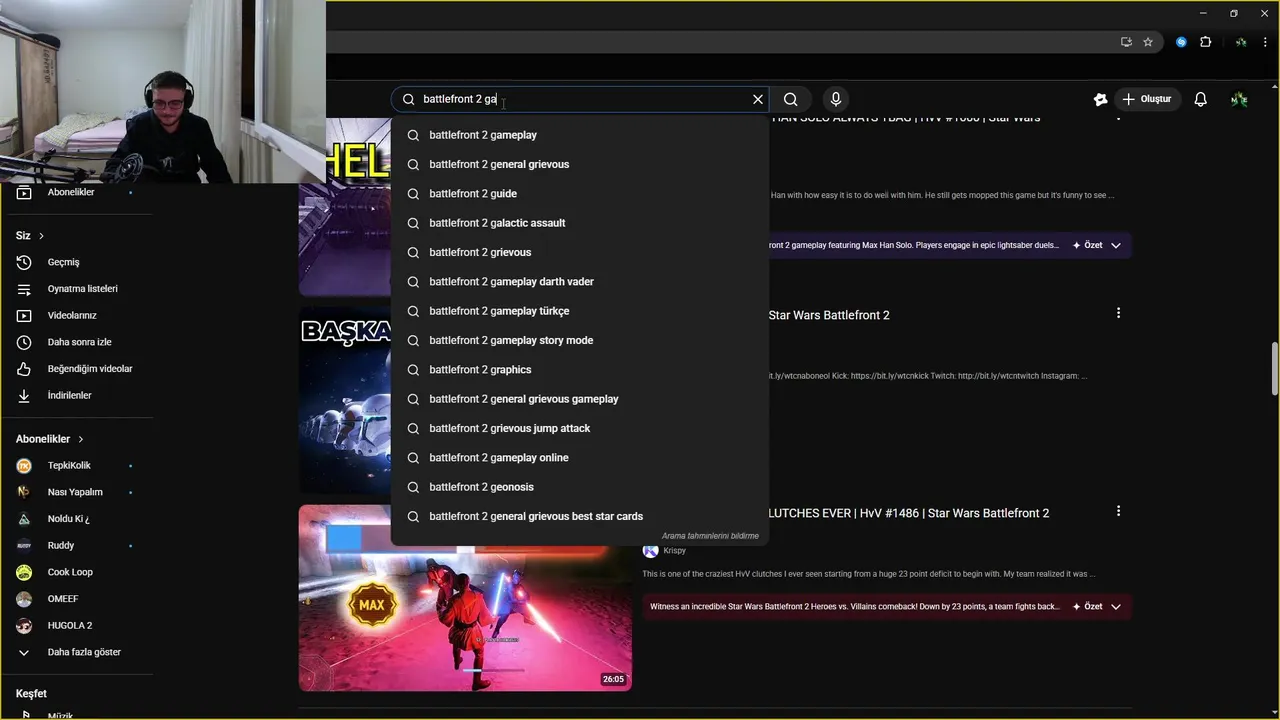Select suggestion battlefront 2 guide
Viewport: 1280px width, 720px height.
tap(580, 193)
